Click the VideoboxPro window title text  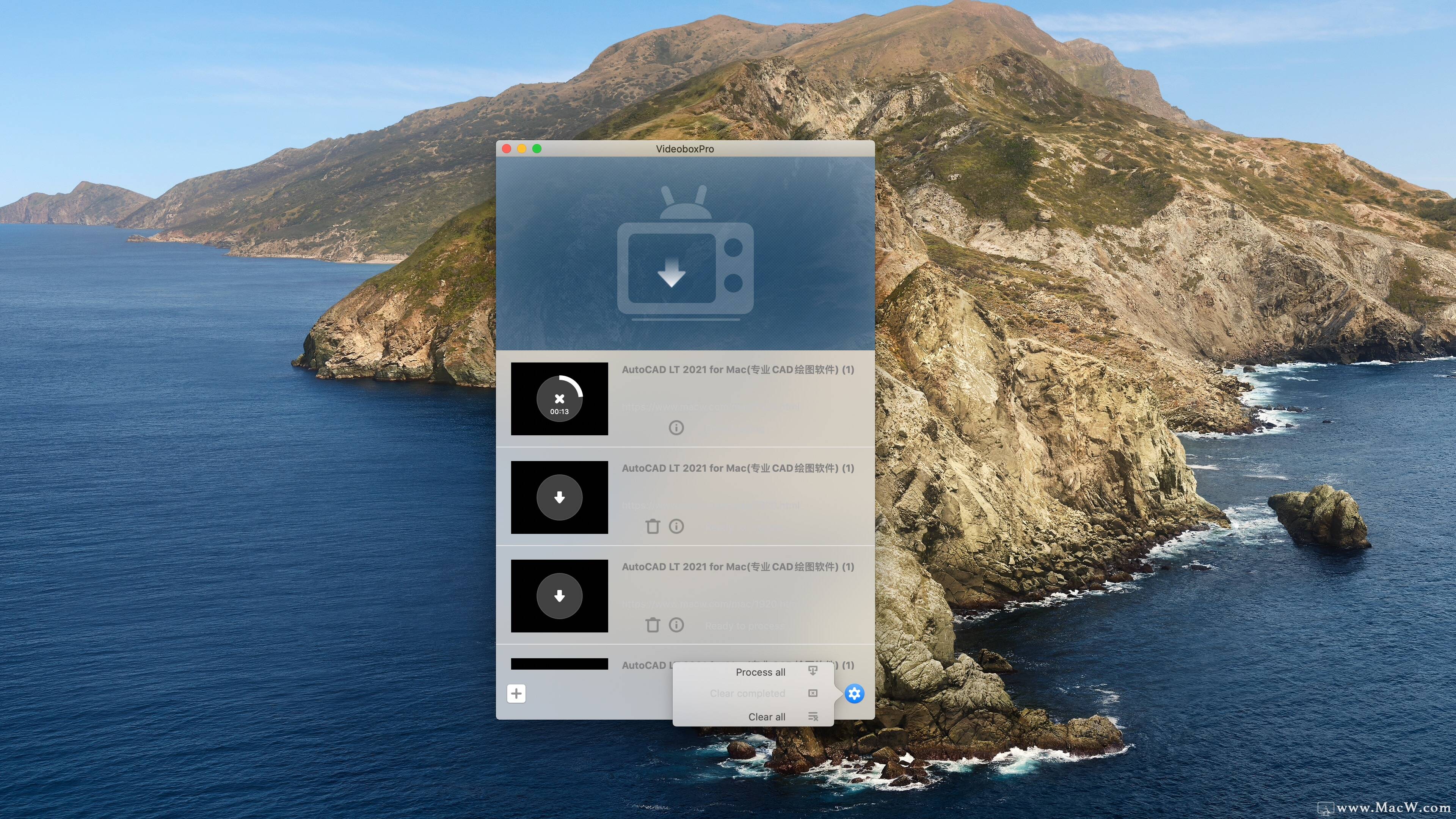pyautogui.click(x=684, y=149)
